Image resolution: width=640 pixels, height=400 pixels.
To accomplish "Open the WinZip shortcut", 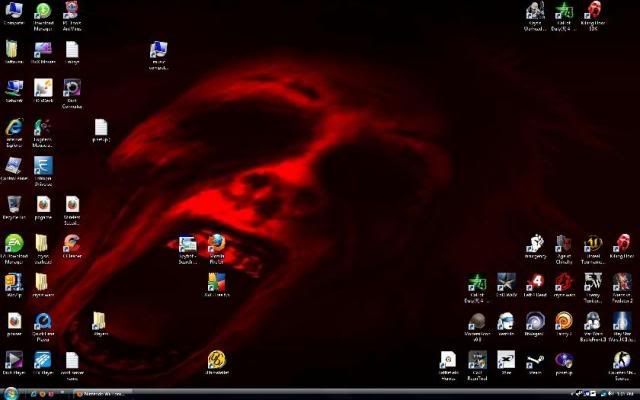I will 14,283.
